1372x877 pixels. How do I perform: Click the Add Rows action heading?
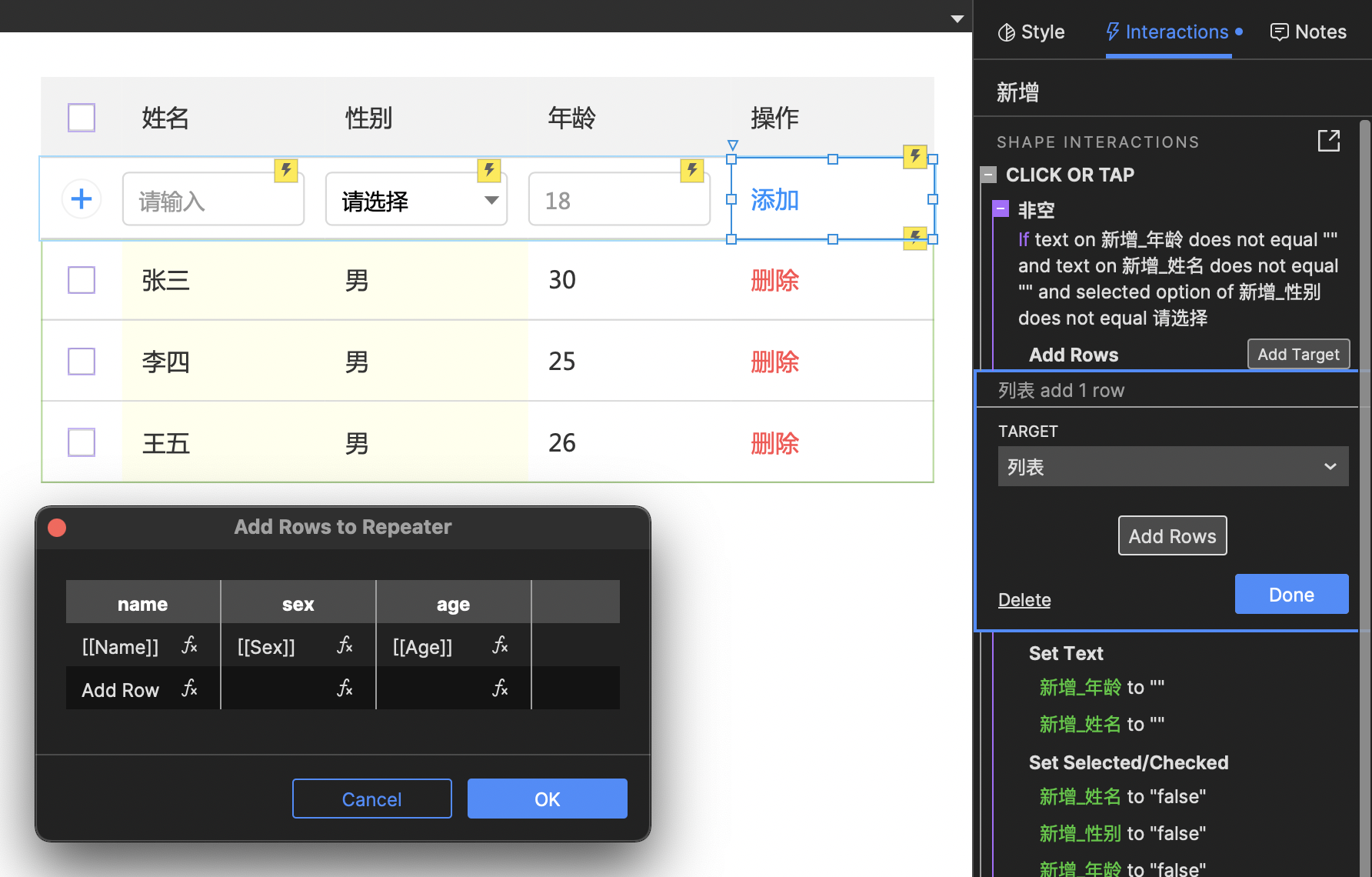click(x=1074, y=355)
